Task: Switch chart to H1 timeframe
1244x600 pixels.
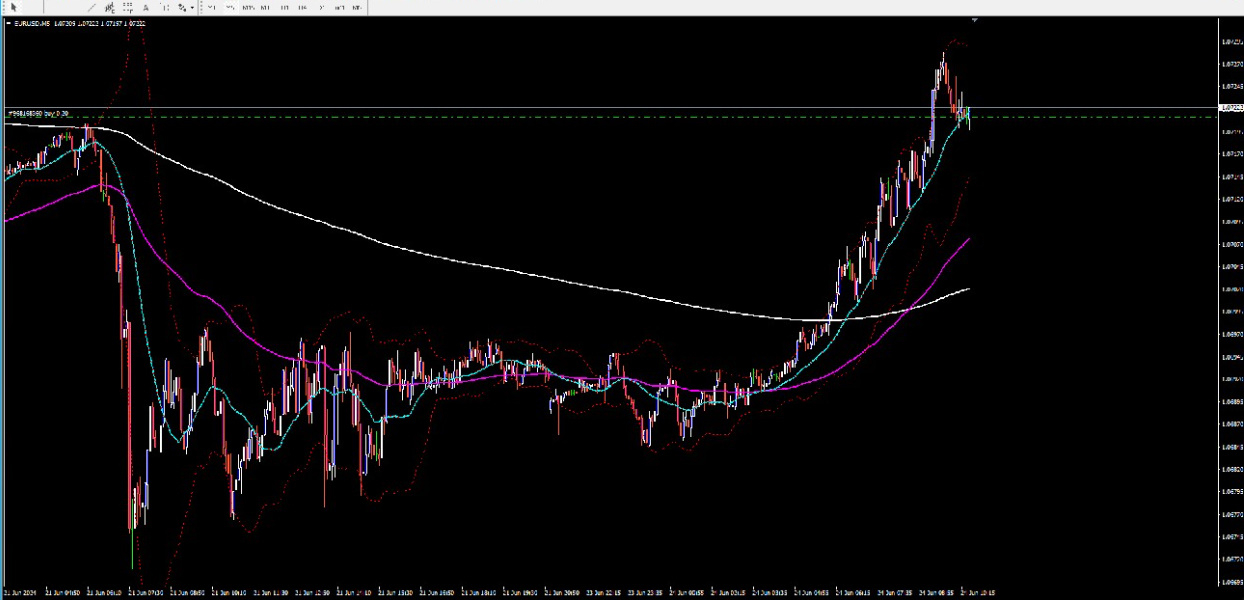Action: pyautogui.click(x=284, y=7)
